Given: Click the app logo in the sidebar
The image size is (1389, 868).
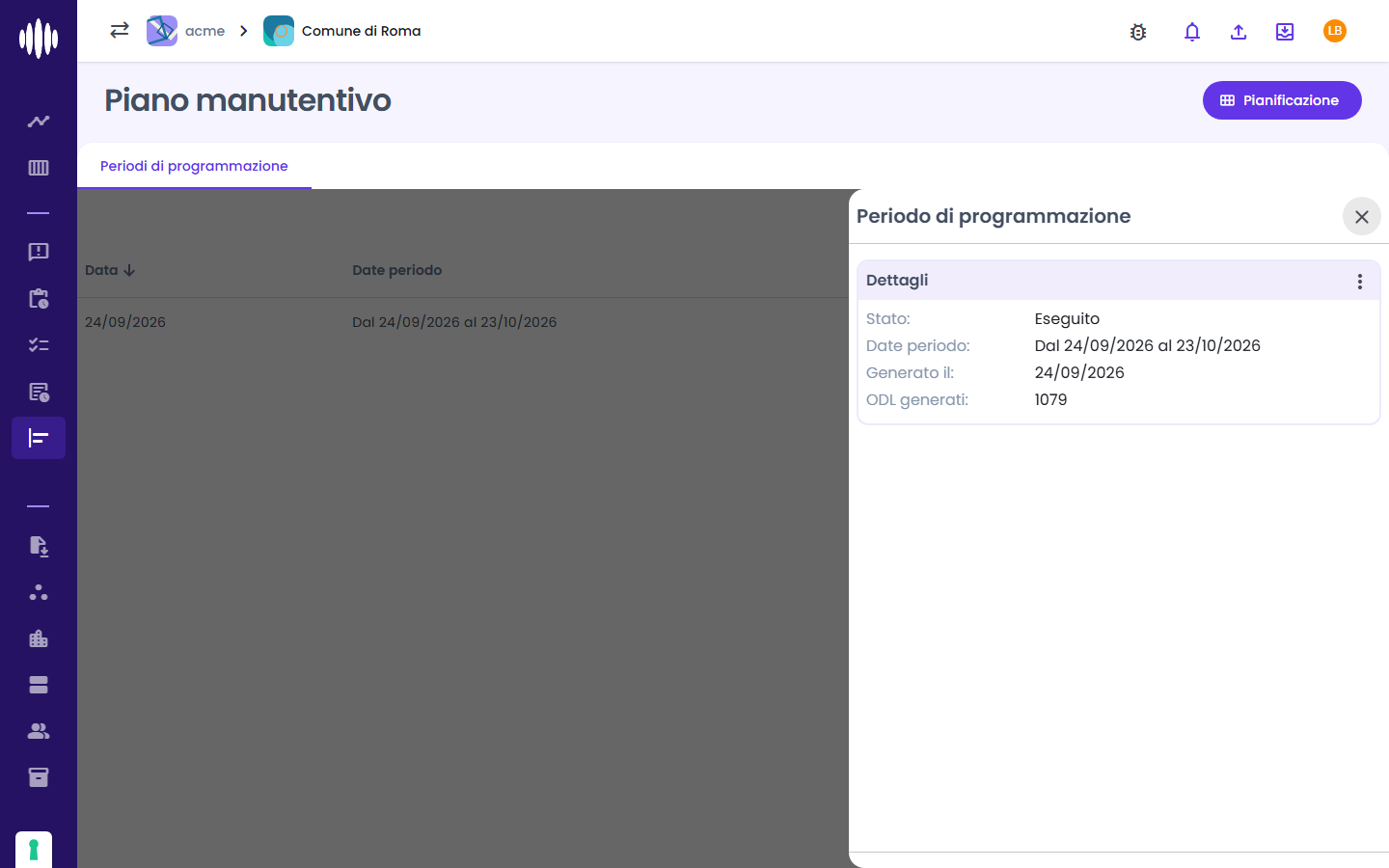Looking at the screenshot, I should pos(39,39).
